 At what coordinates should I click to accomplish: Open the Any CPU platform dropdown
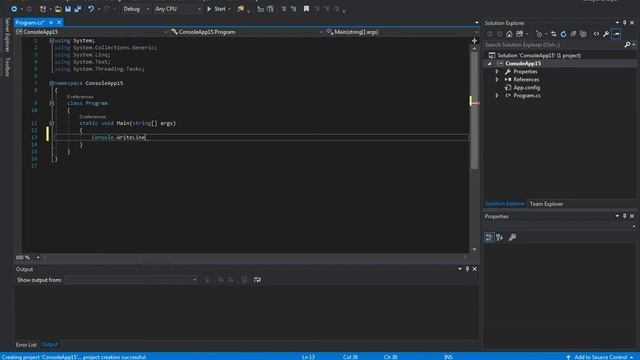(x=178, y=9)
